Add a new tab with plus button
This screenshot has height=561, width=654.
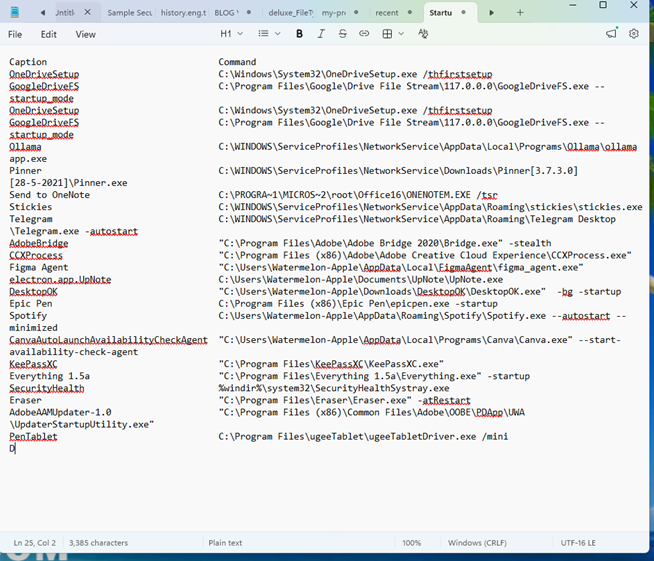pos(520,13)
